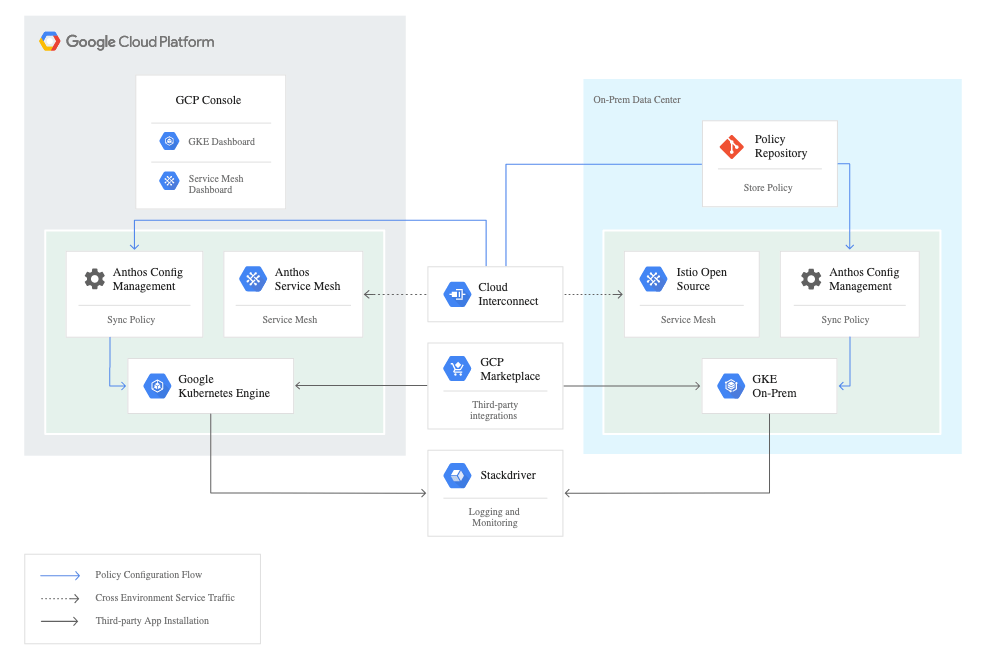Click the "Google Kubernetes Engine" title

(224, 386)
